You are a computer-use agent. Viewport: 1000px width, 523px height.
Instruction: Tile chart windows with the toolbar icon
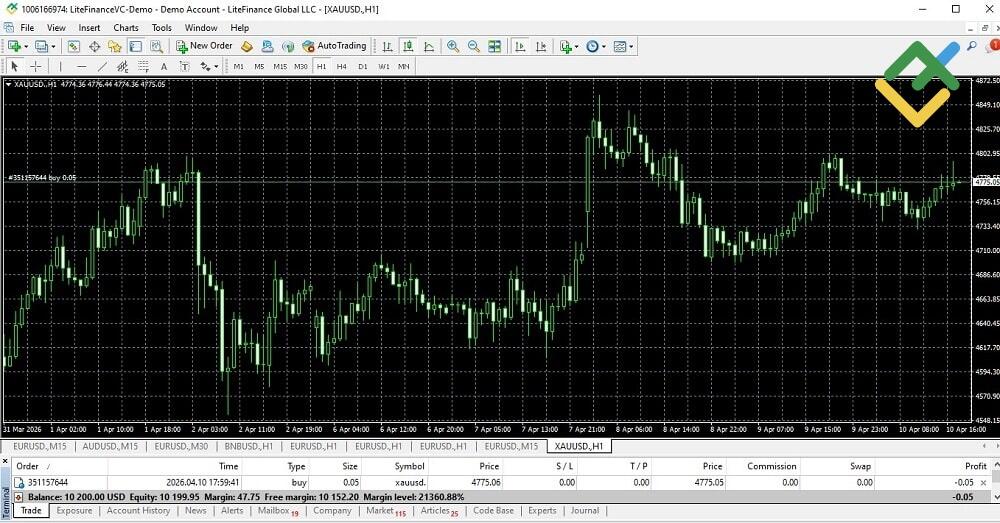(x=494, y=46)
